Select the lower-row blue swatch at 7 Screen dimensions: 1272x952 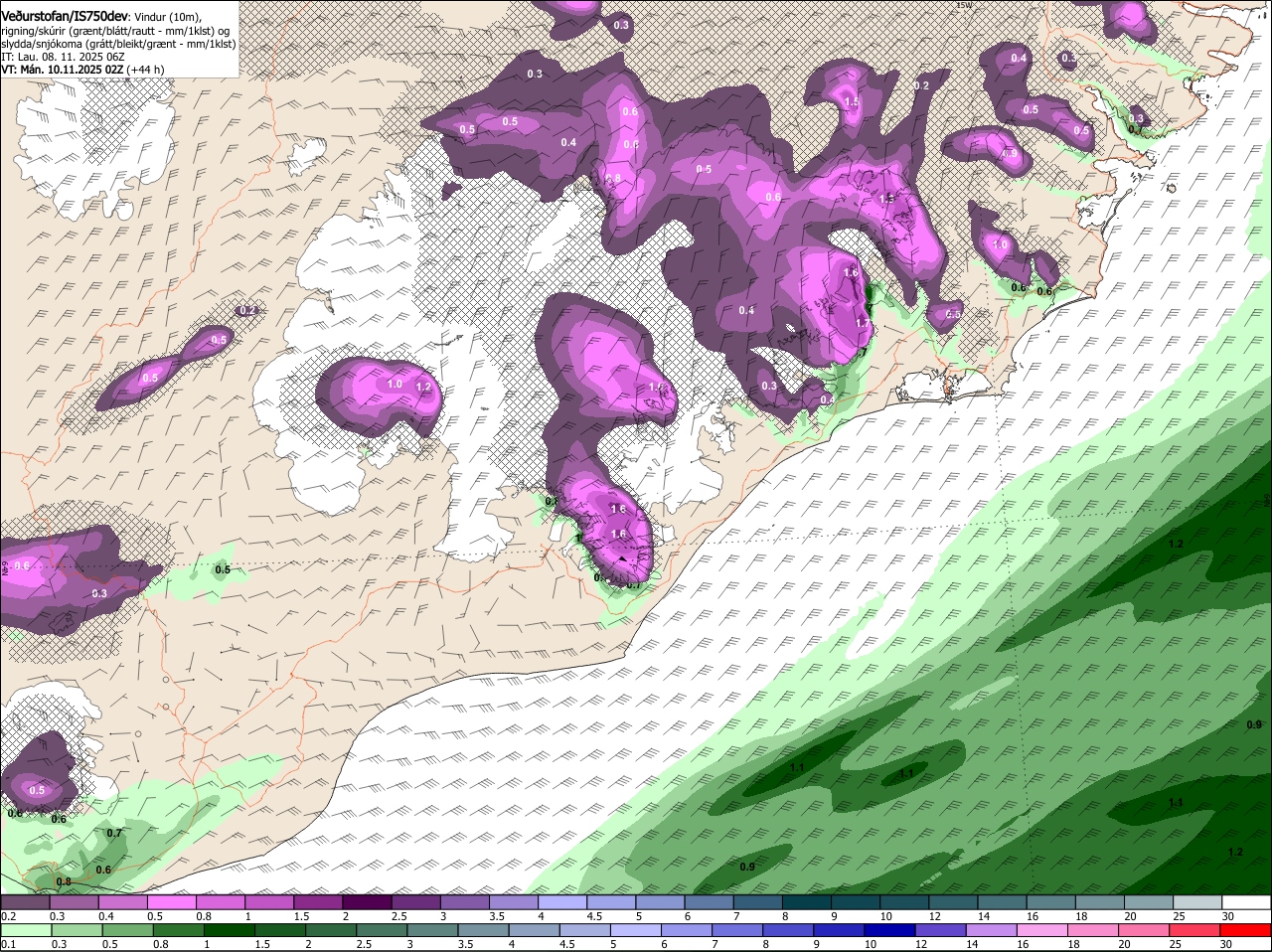737,931
